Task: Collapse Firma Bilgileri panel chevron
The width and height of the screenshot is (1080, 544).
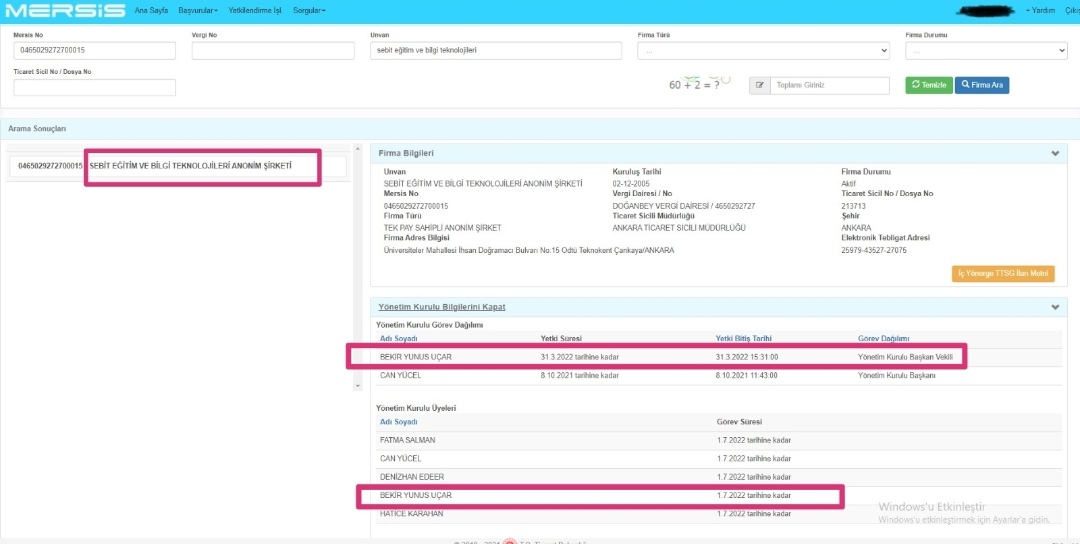Action: pos(1055,154)
